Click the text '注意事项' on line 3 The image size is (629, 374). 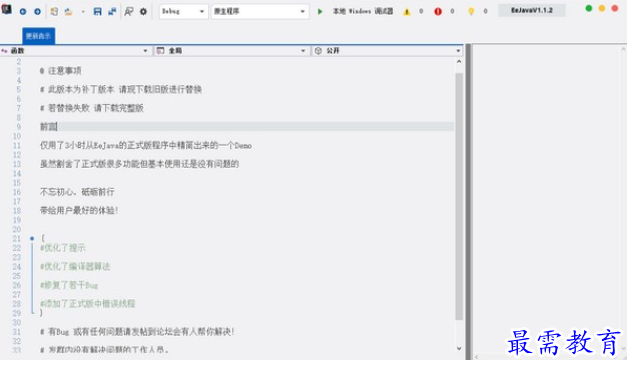(x=65, y=71)
